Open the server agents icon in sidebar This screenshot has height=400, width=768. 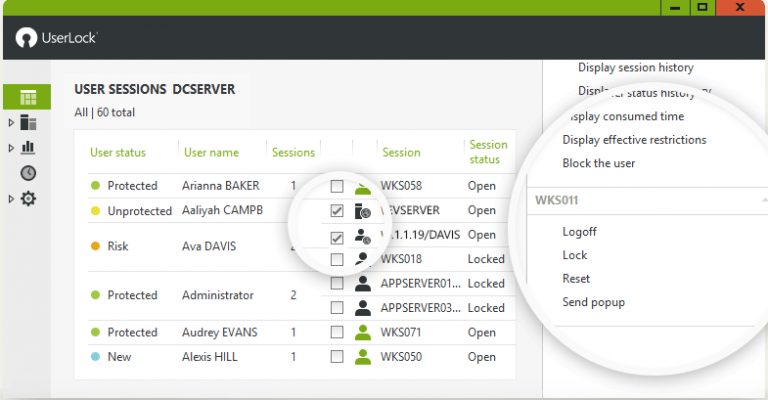(28, 123)
